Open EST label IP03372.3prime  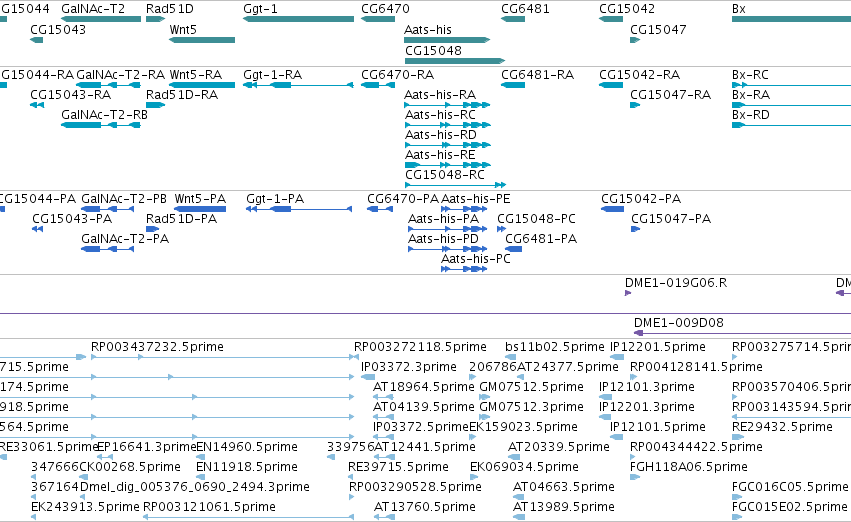tap(409, 367)
